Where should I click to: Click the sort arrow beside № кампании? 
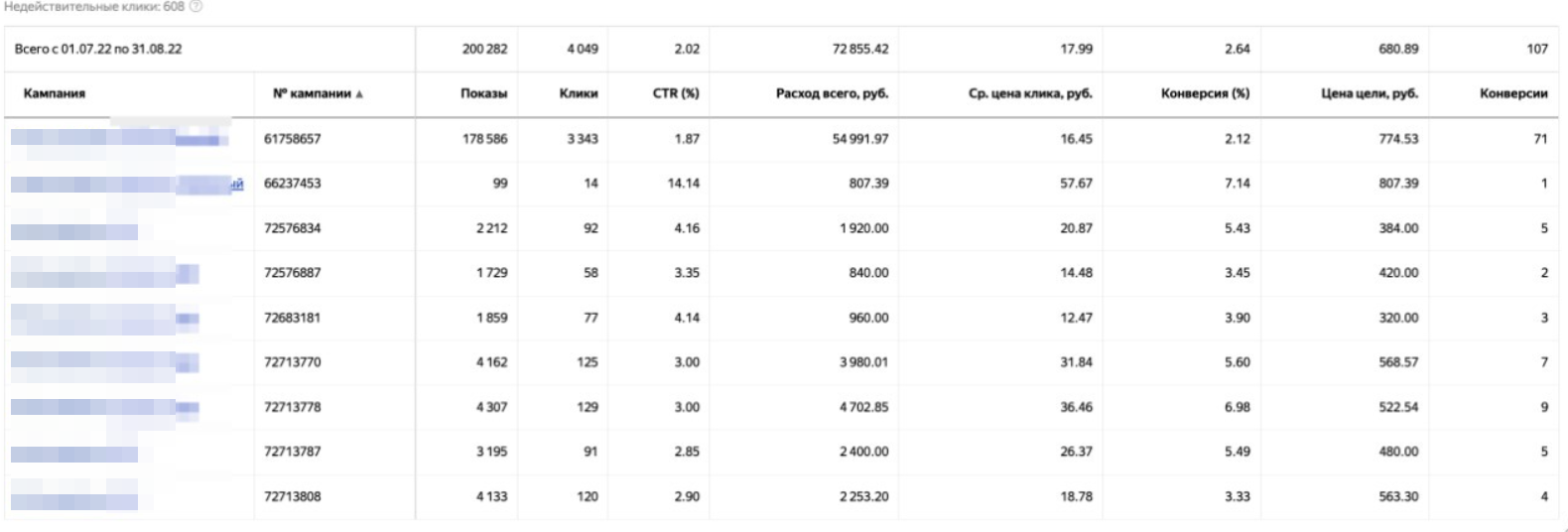point(359,95)
